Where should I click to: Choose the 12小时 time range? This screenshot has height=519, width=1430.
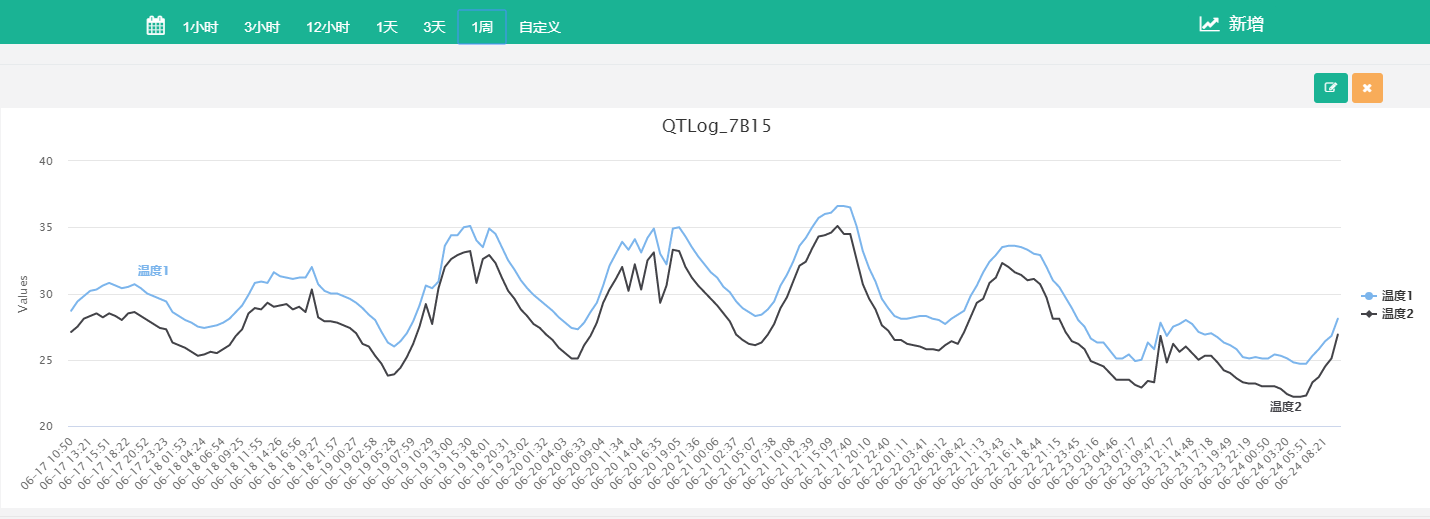pyautogui.click(x=327, y=27)
